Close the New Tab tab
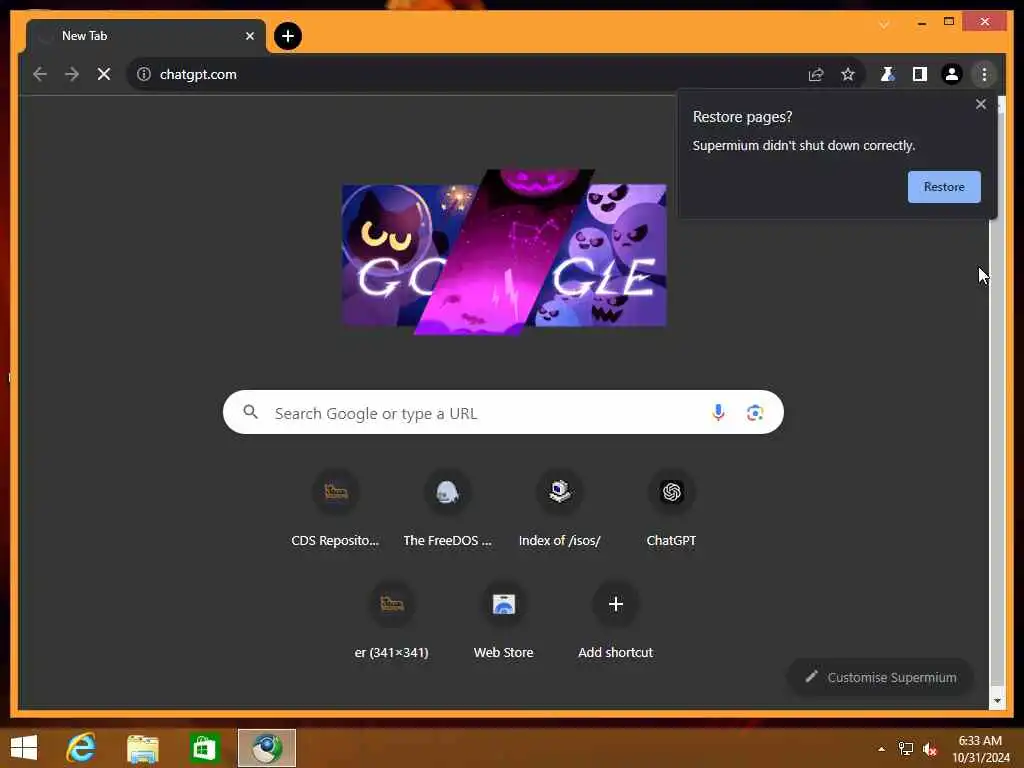This screenshot has height=768, width=1024. pyautogui.click(x=249, y=36)
